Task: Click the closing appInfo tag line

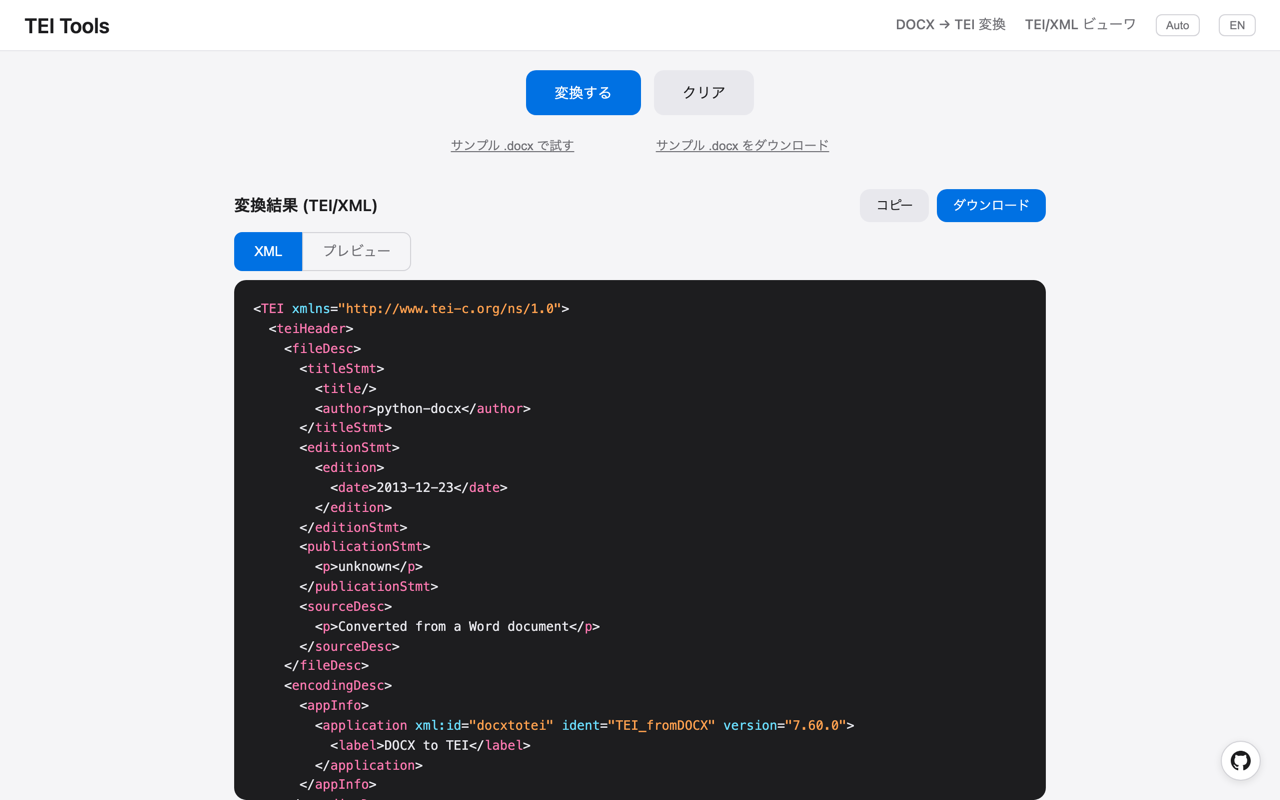Action: [x=338, y=785]
